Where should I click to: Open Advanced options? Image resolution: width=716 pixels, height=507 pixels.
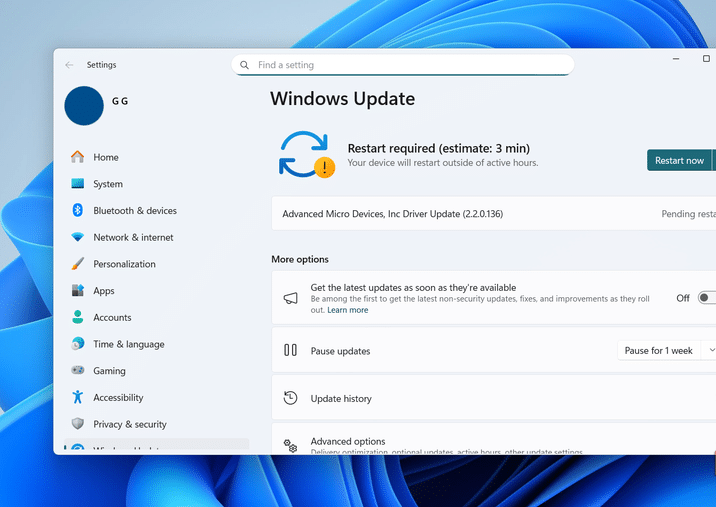click(494, 439)
